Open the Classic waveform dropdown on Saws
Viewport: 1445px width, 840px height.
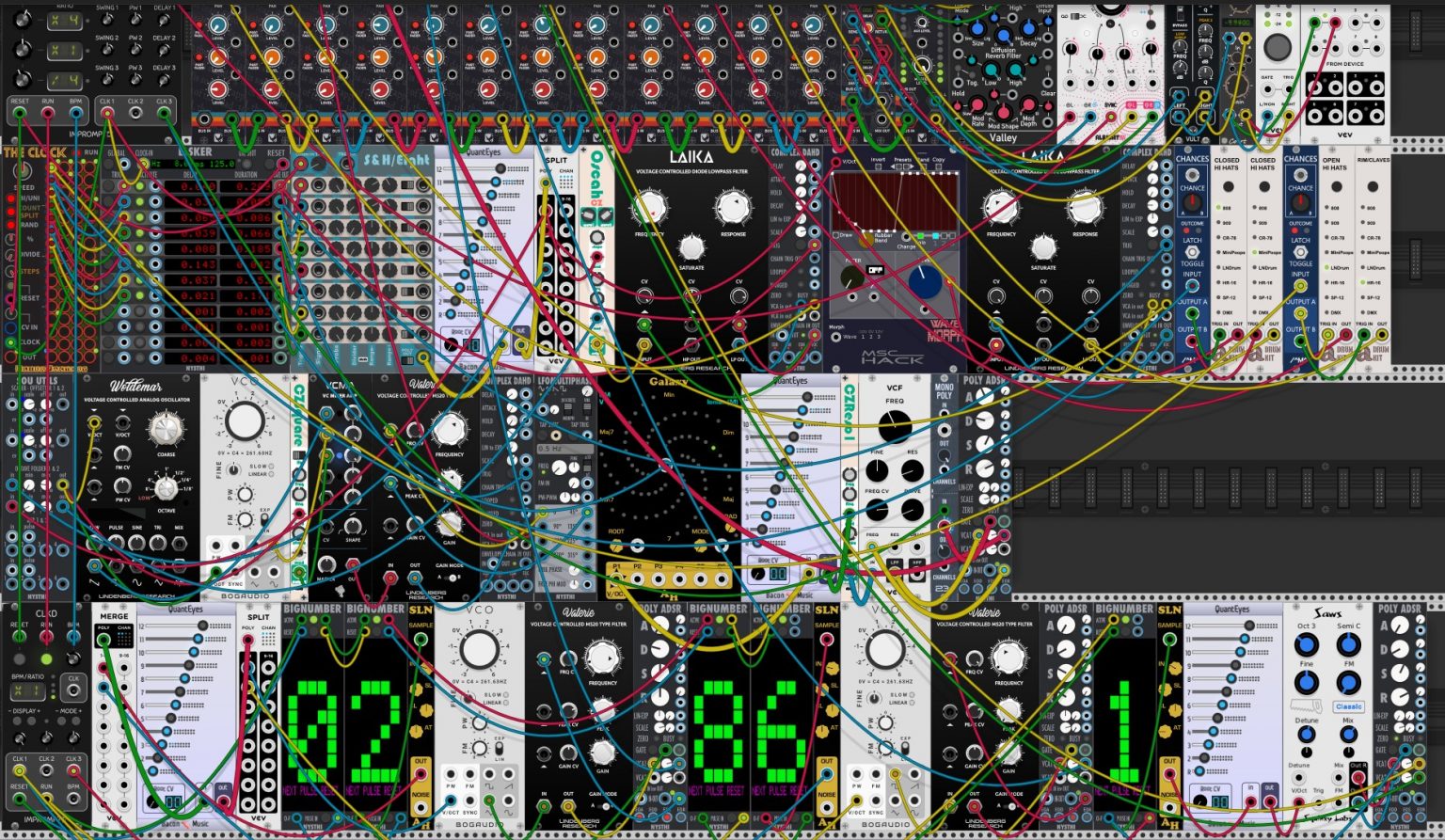click(1347, 706)
